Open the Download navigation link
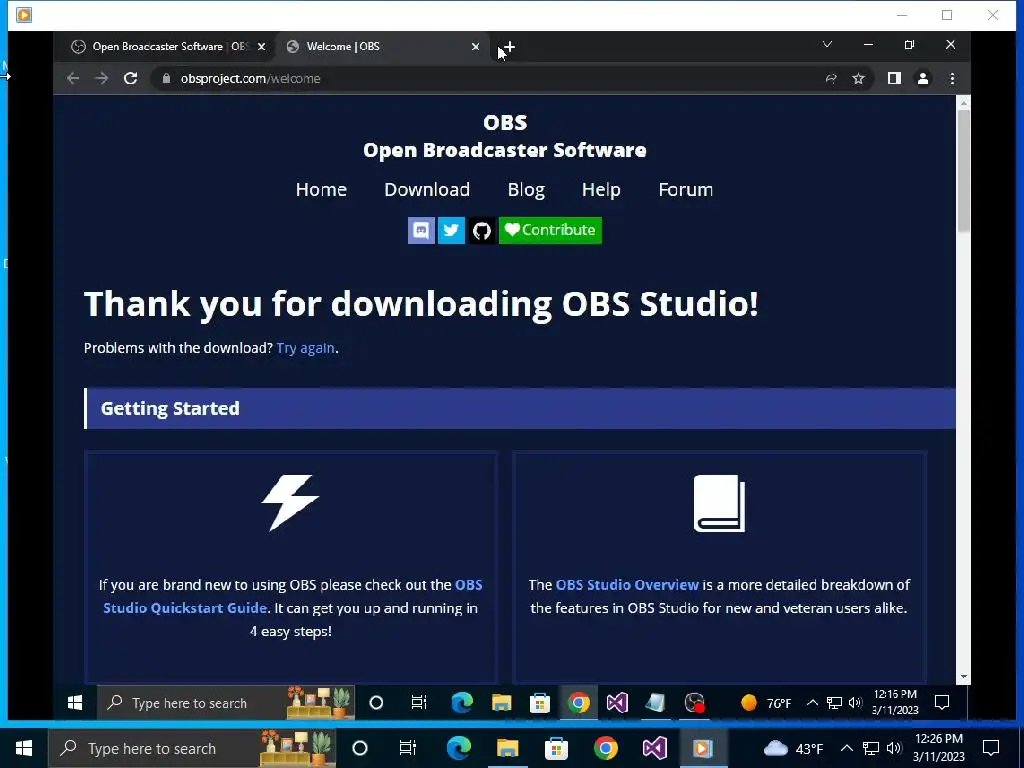The width and height of the screenshot is (1024, 768). [x=426, y=189]
